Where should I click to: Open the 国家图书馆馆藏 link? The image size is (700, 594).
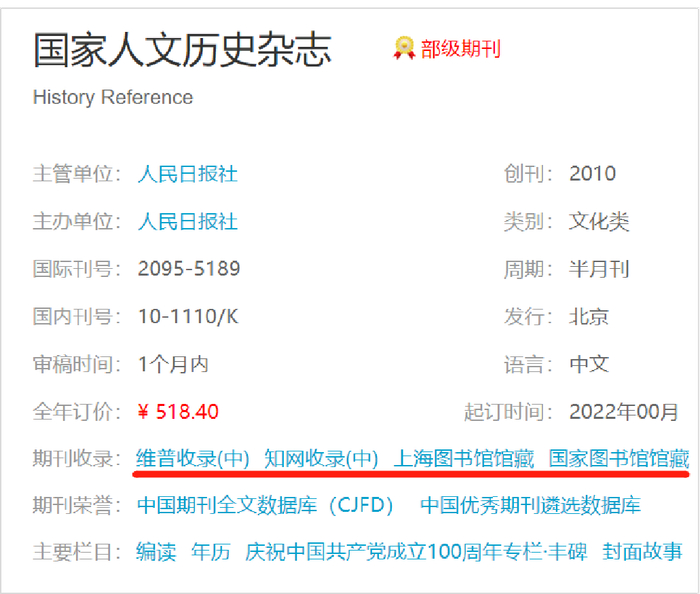coord(619,458)
